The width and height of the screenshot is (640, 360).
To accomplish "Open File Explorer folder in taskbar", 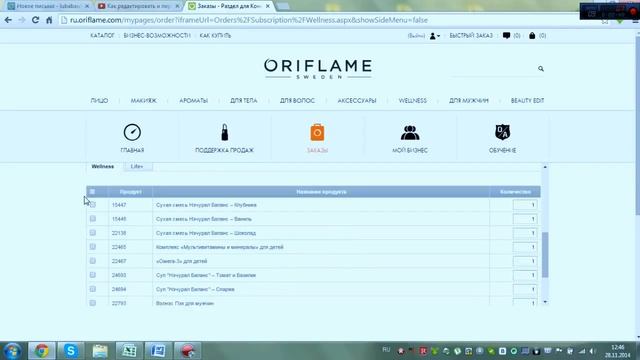I will (x=100, y=351).
